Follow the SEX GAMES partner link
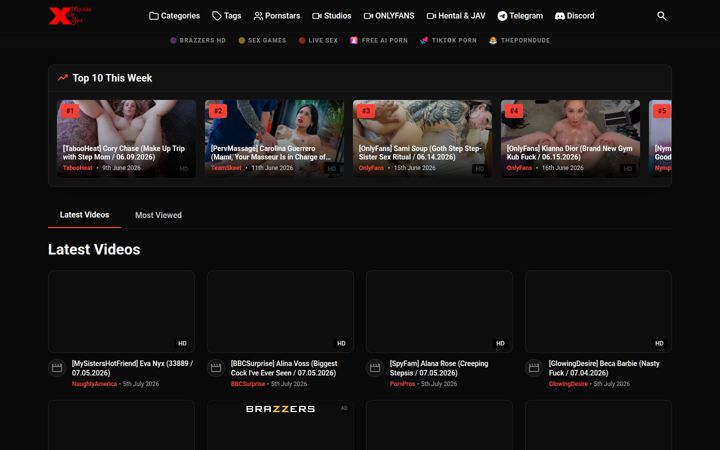The height and width of the screenshot is (450, 720). (x=262, y=40)
